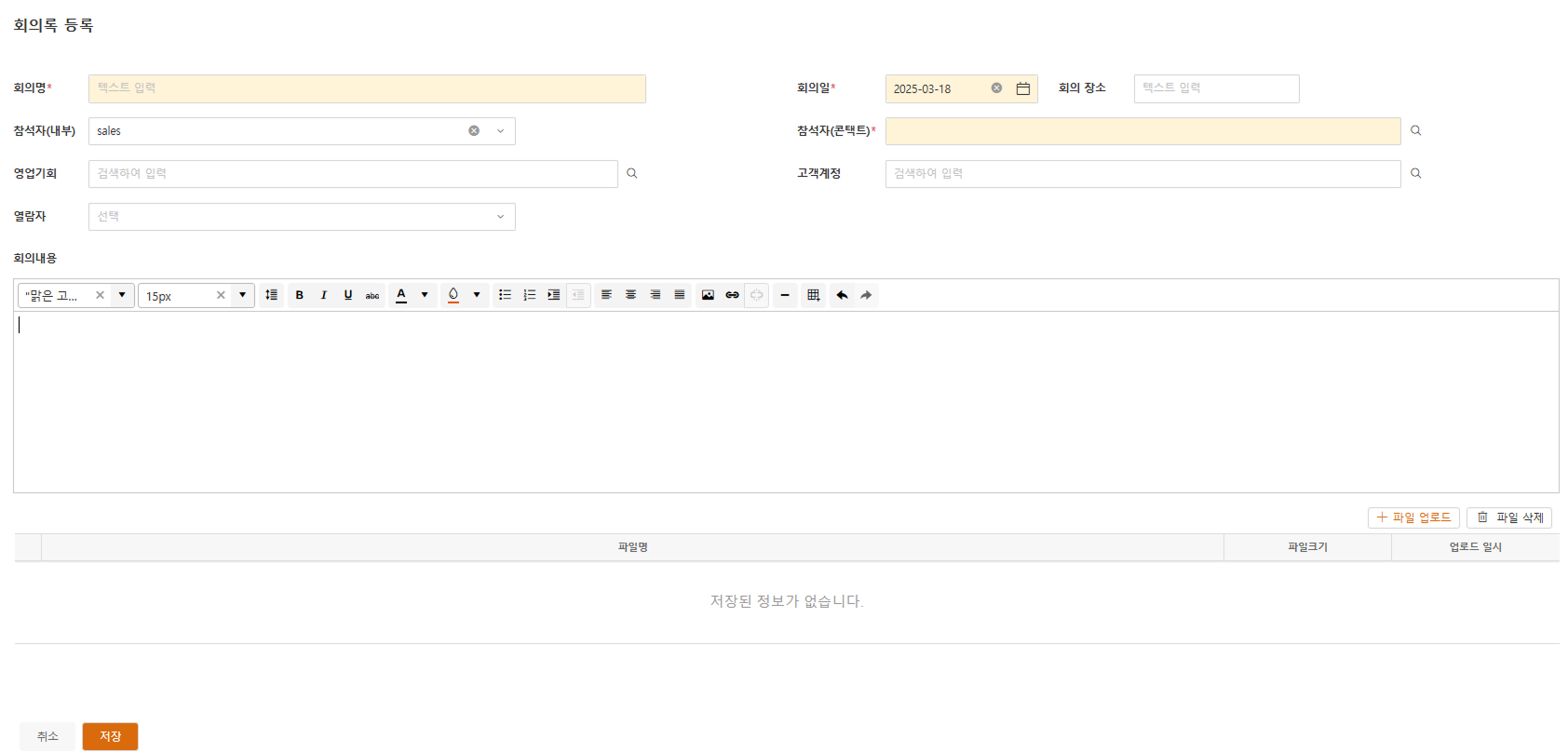The width and height of the screenshot is (1568, 752).
Task: Insert an image into meeting content
Action: (x=708, y=295)
